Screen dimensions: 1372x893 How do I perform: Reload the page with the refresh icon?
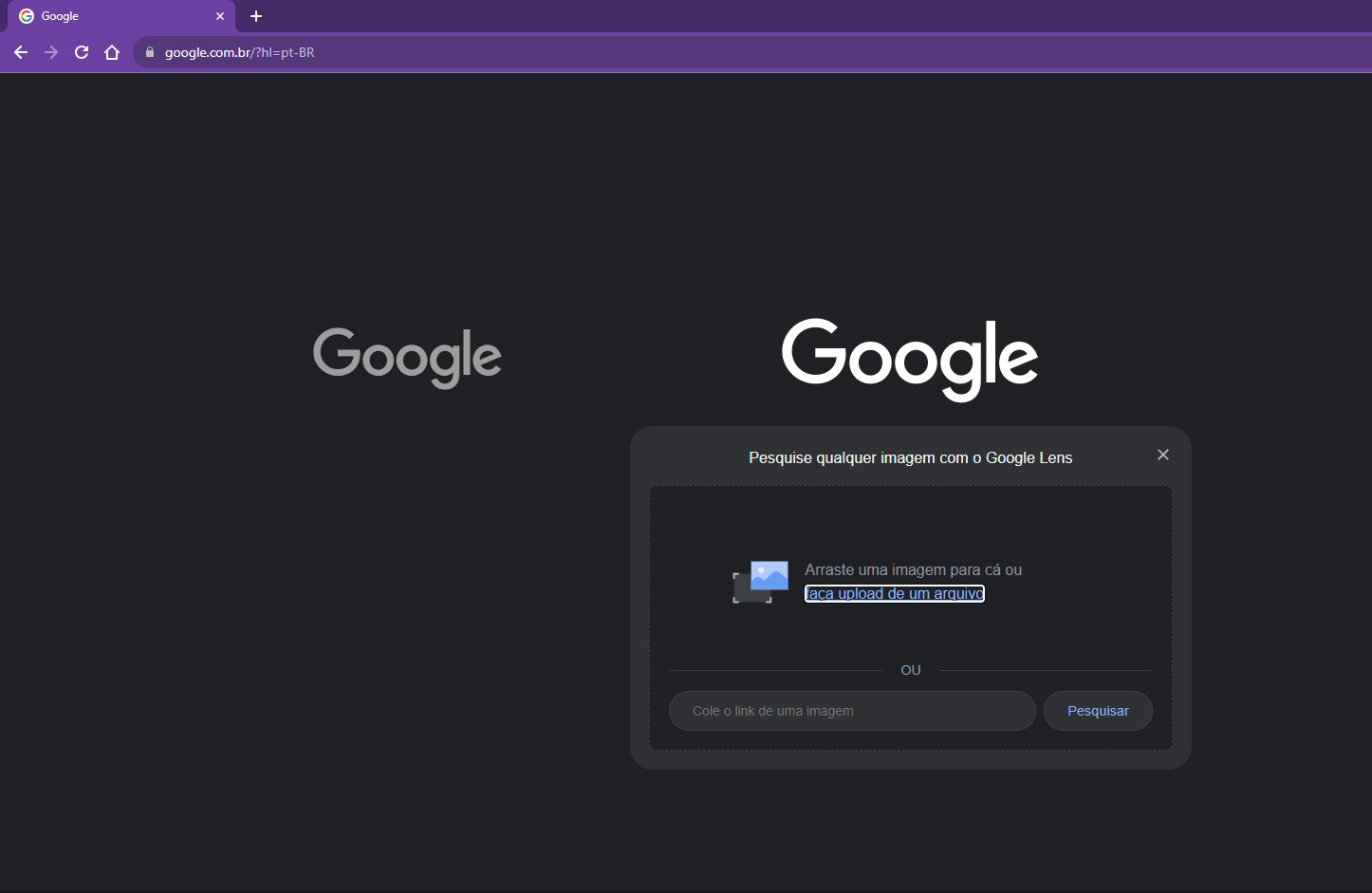point(82,52)
